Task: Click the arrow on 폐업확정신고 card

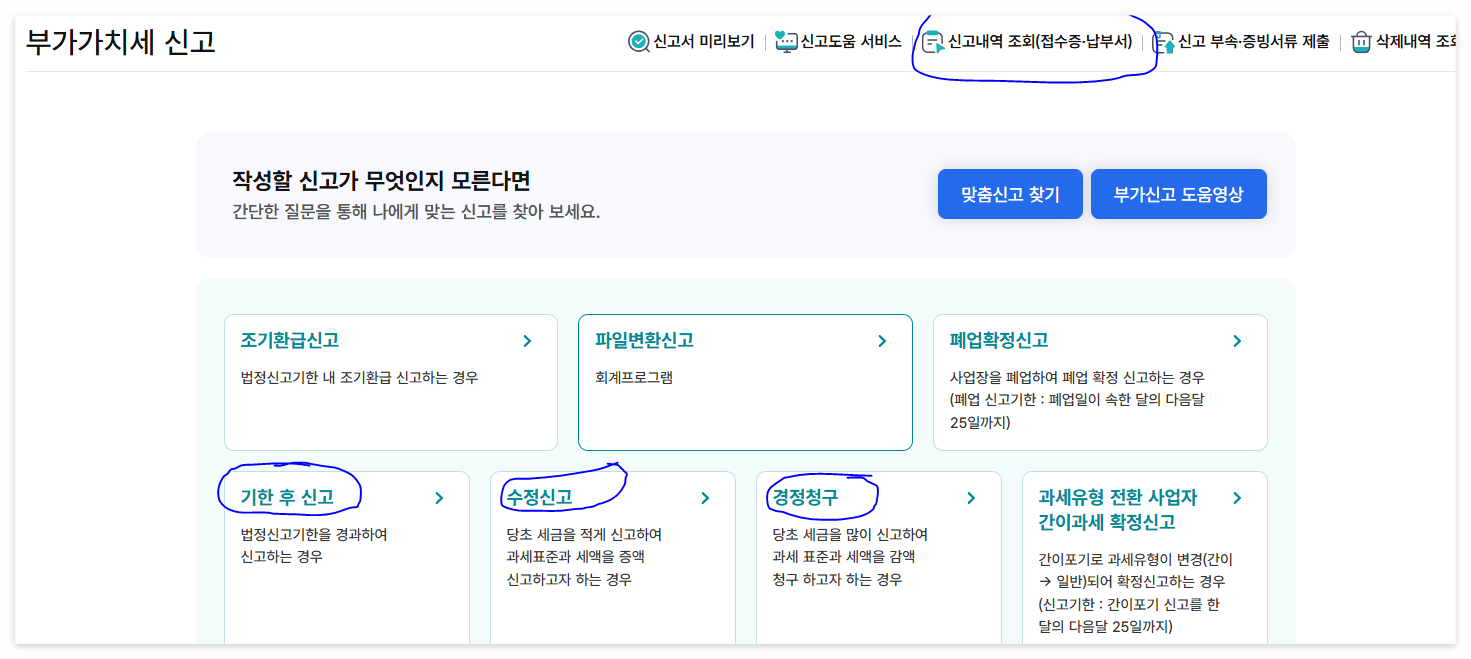Action: point(1237,341)
